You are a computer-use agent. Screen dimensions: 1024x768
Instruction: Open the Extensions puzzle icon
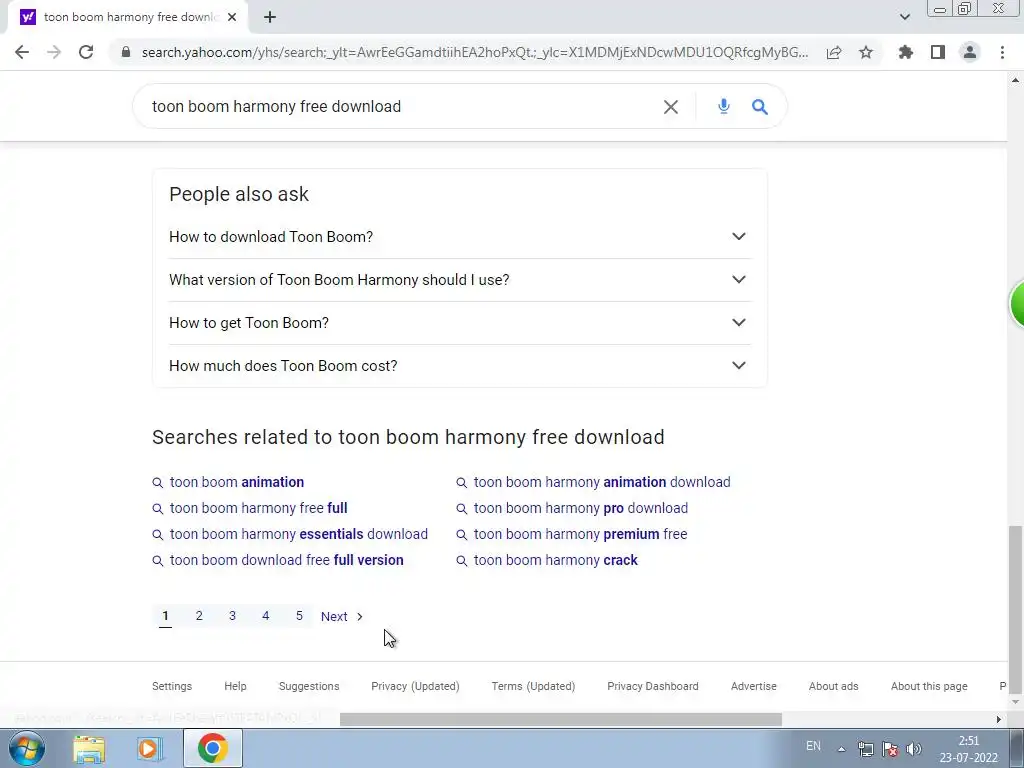[x=905, y=52]
